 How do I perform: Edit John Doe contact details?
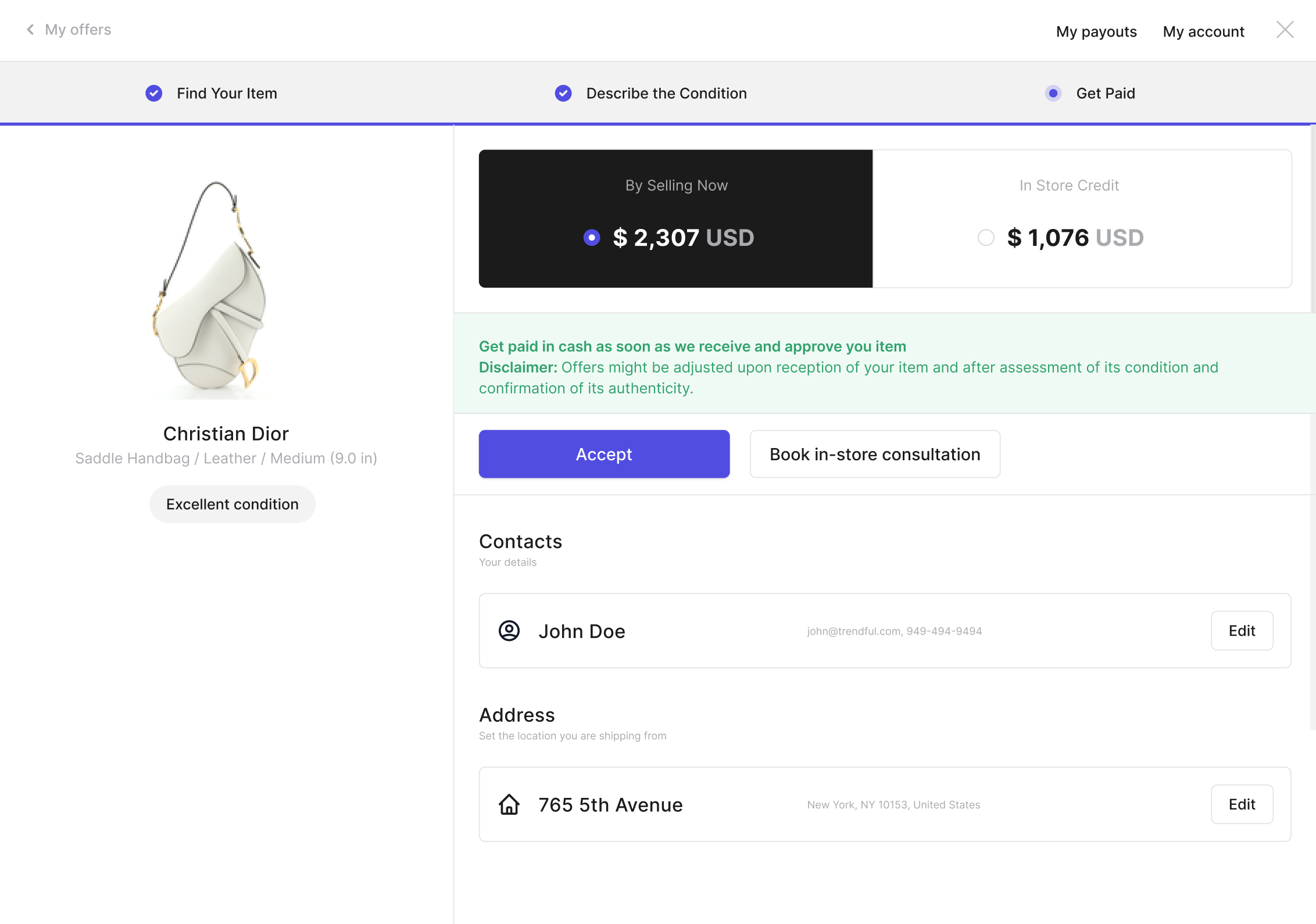(1242, 631)
